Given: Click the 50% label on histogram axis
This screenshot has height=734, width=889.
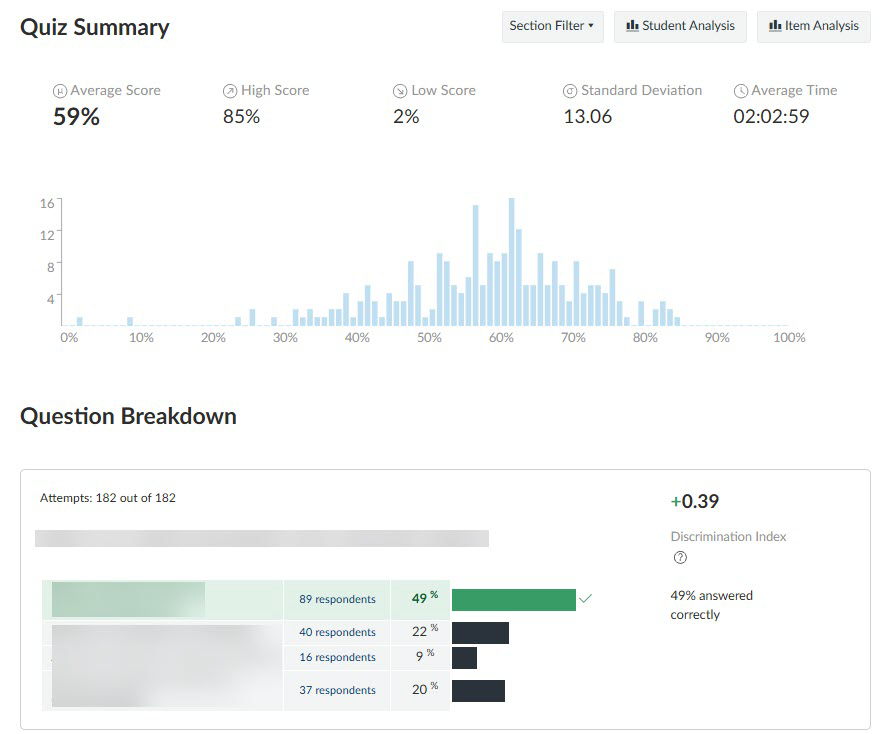Looking at the screenshot, I should (429, 338).
